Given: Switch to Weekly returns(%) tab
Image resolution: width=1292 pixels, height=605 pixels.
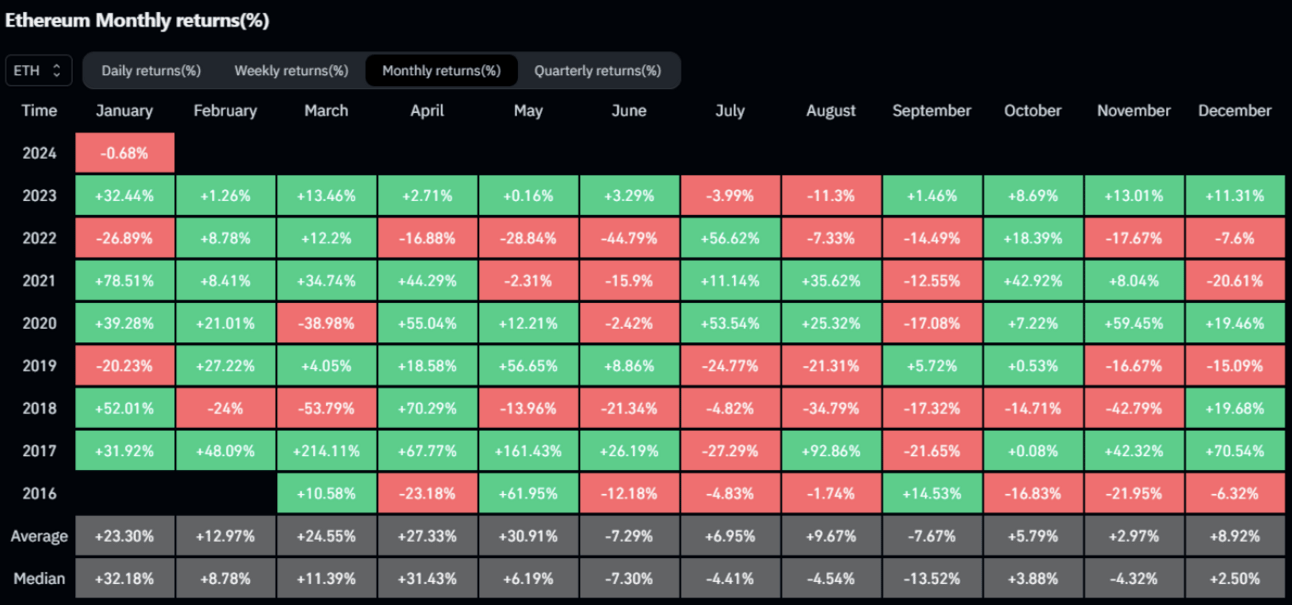Looking at the screenshot, I should [x=291, y=71].
